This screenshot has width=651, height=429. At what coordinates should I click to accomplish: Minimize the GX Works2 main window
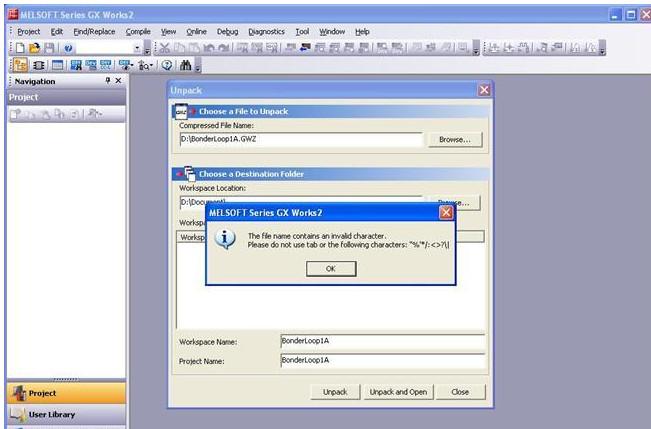click(x=616, y=15)
